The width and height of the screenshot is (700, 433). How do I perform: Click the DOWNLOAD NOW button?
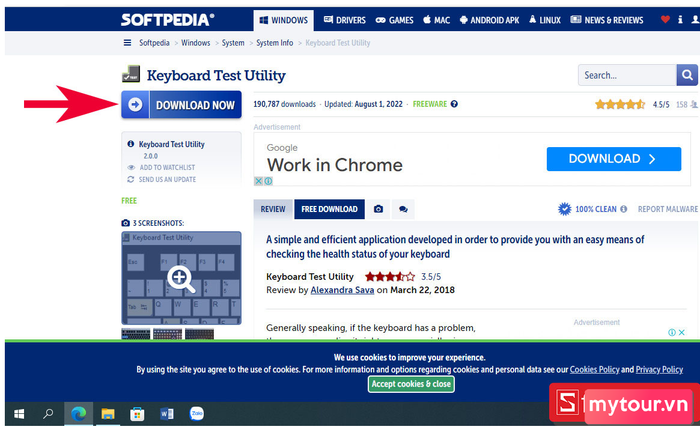pos(181,105)
